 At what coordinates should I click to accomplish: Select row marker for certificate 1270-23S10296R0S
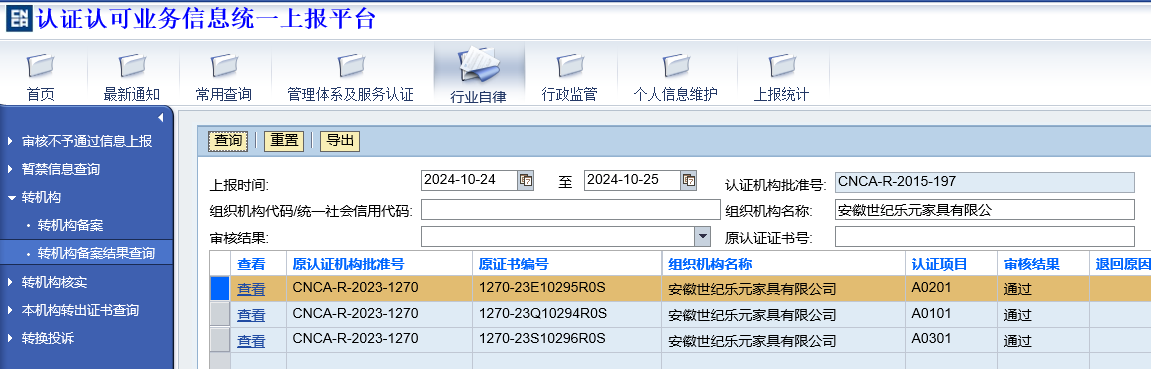coord(220,340)
